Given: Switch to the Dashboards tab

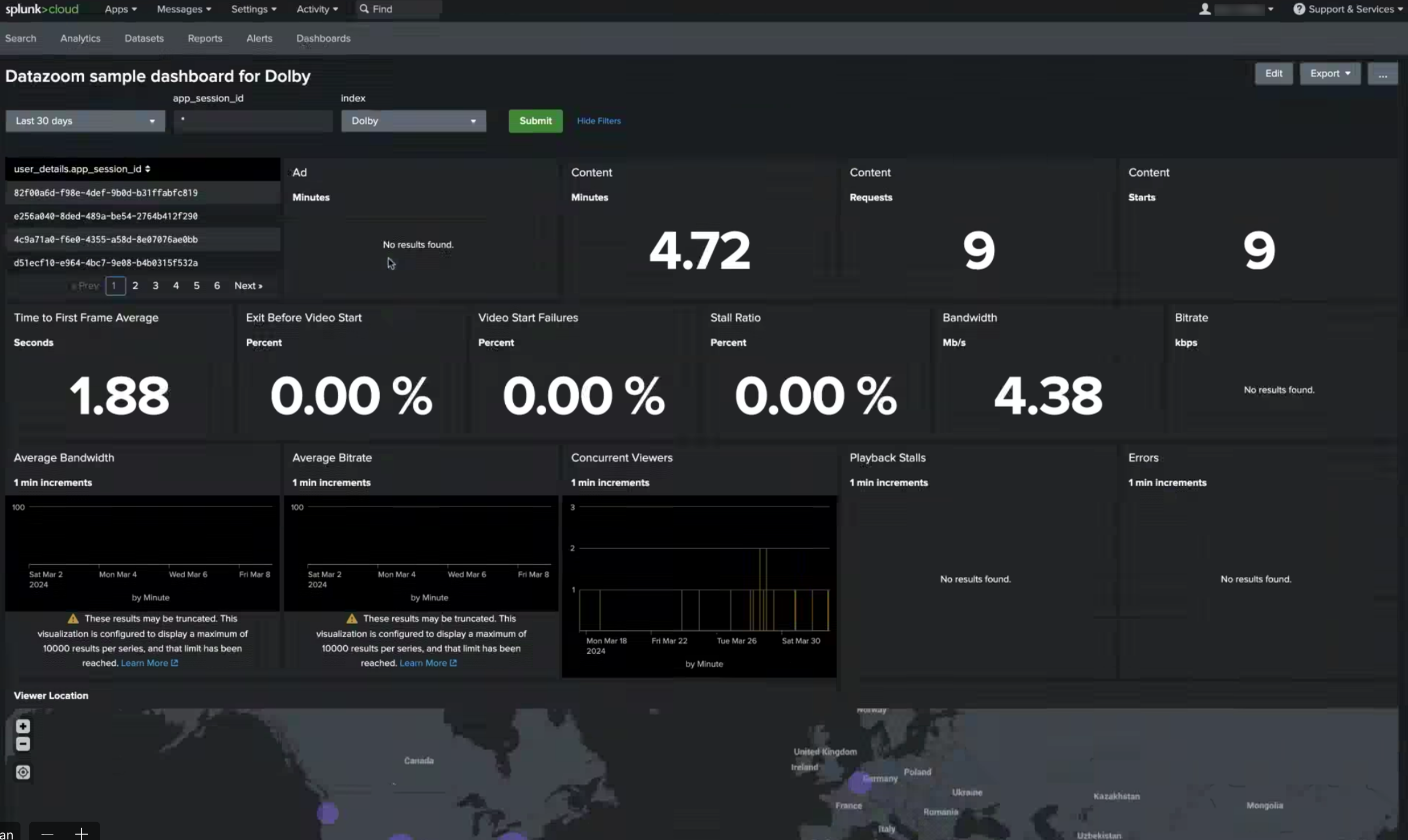Looking at the screenshot, I should point(323,38).
